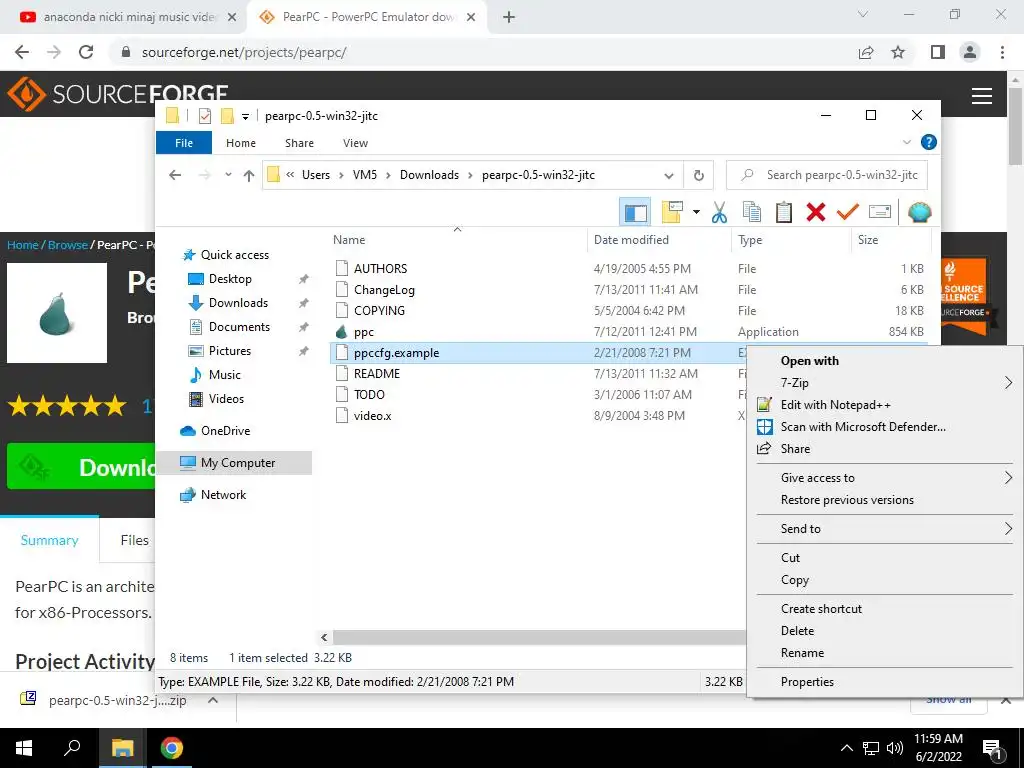Open Chrome from the taskbar

pyautogui.click(x=172, y=748)
